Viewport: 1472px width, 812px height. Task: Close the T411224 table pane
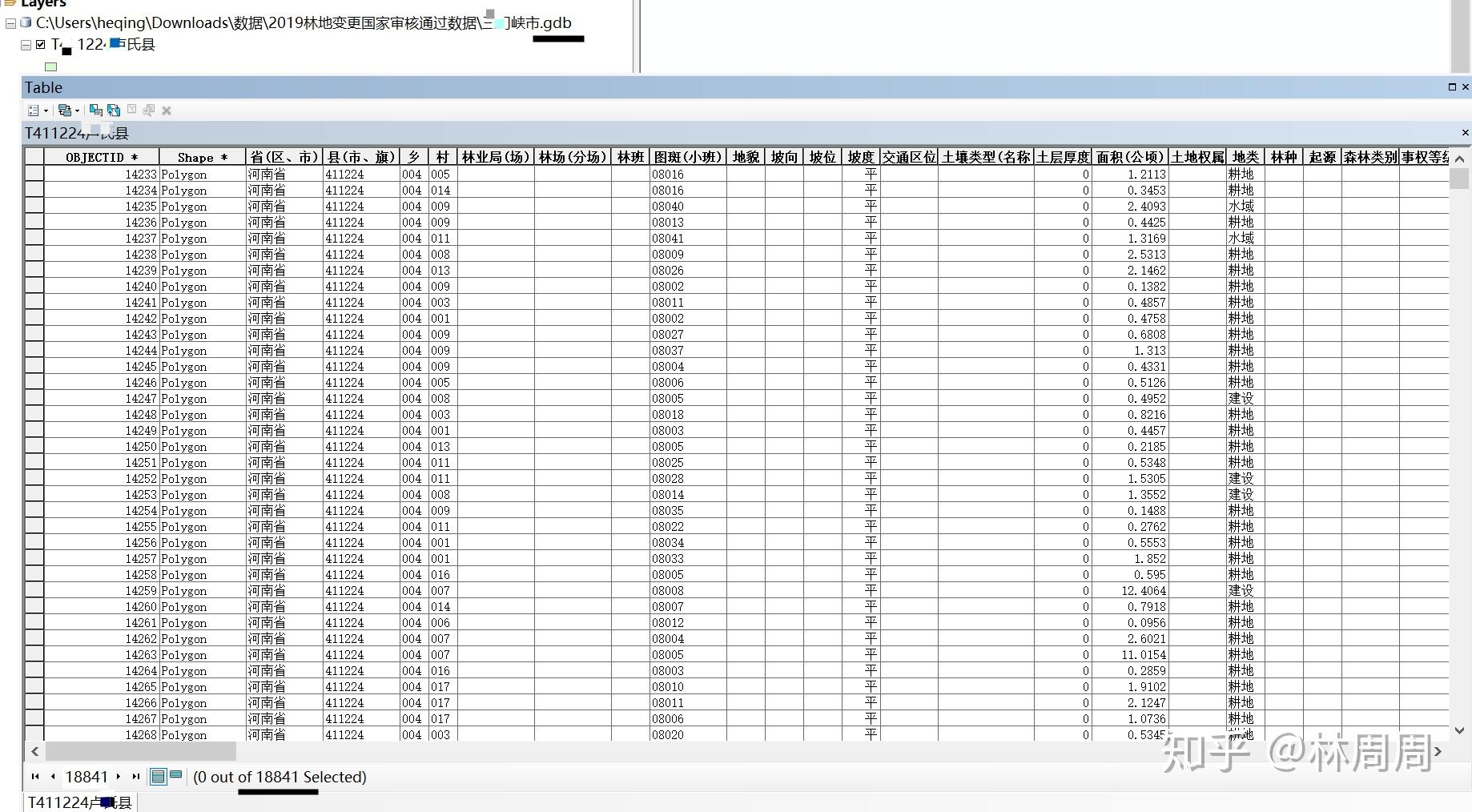click(1465, 132)
